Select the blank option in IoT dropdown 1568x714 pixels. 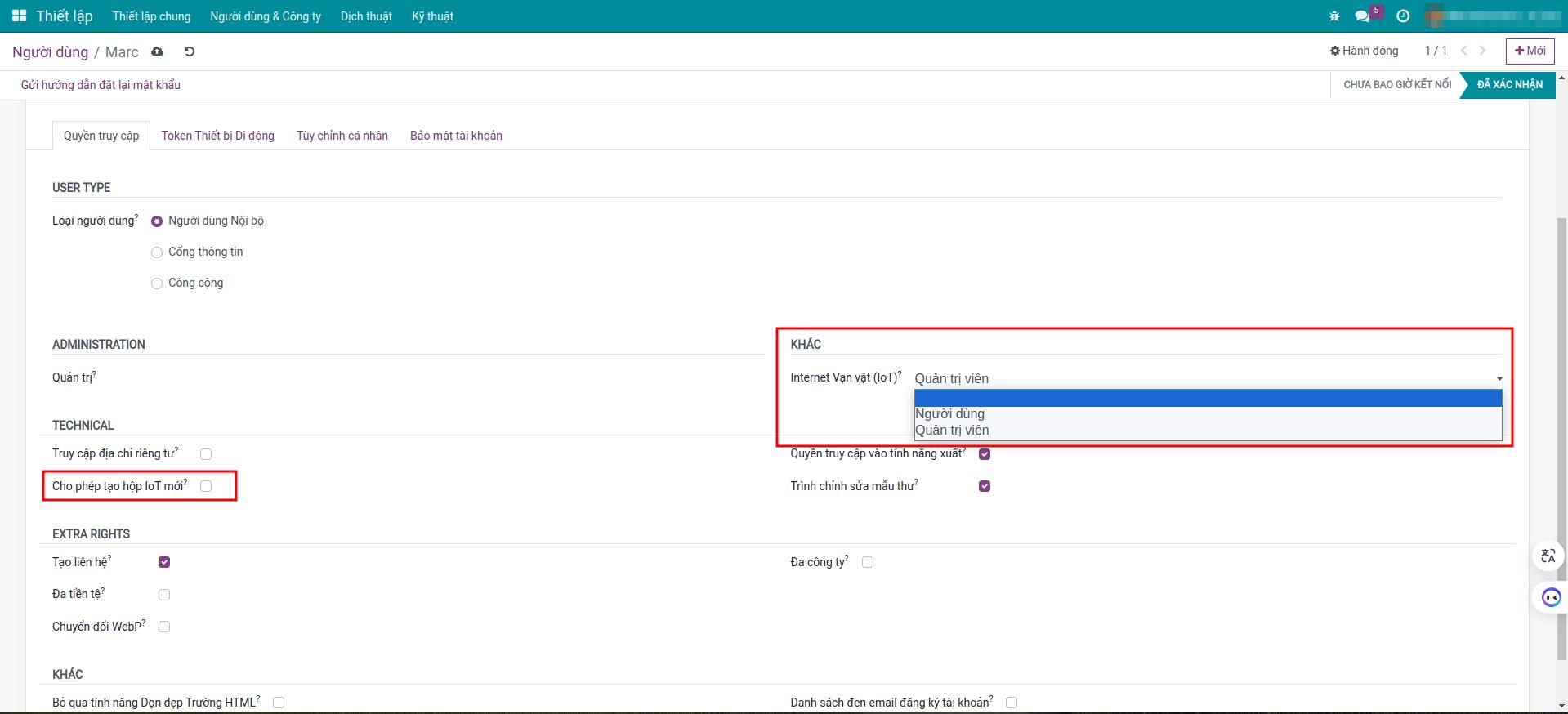1207,399
